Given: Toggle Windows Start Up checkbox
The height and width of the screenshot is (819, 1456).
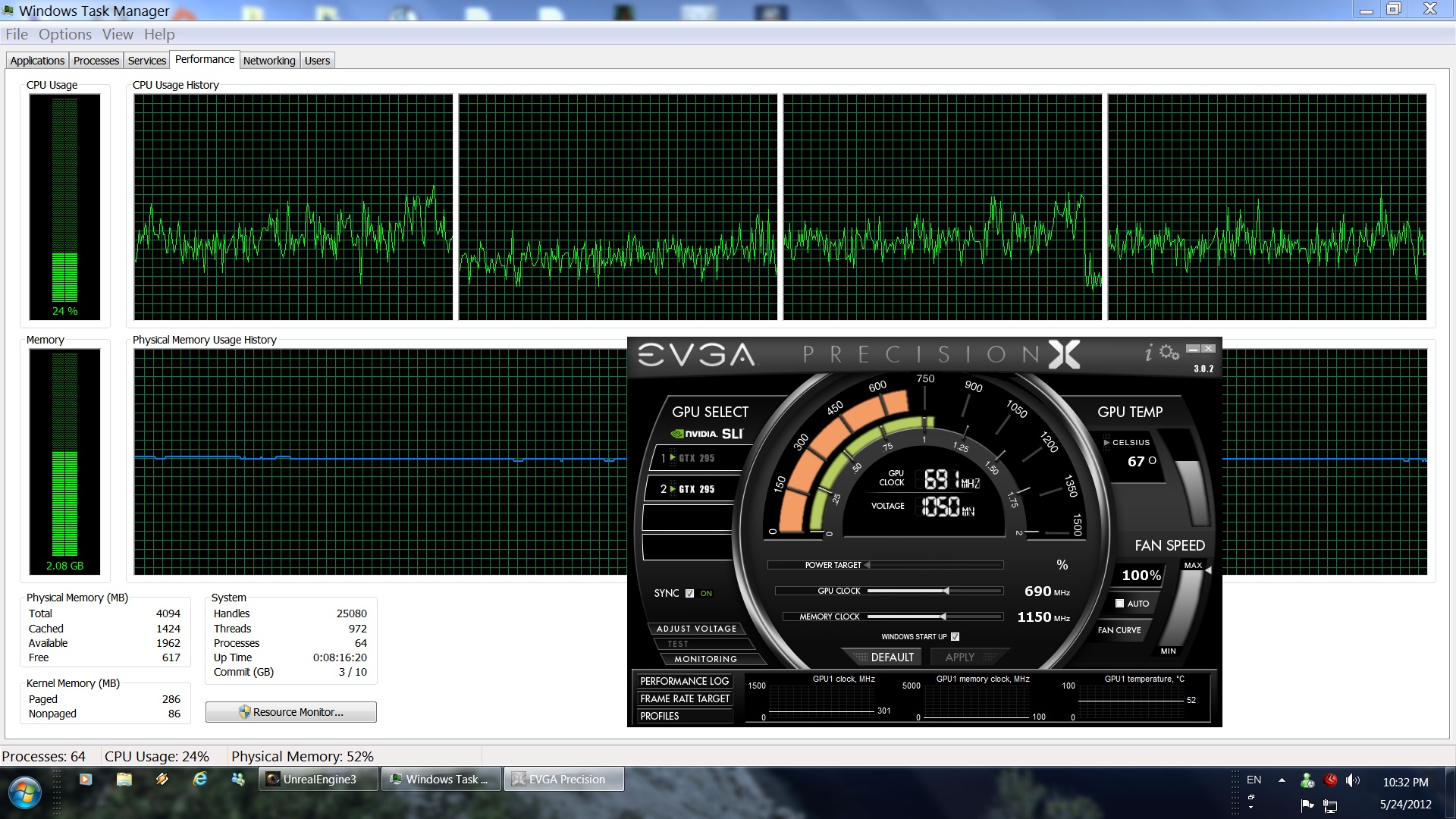Looking at the screenshot, I should [955, 636].
